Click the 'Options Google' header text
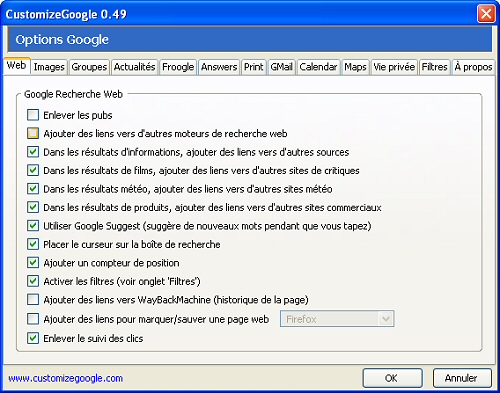Viewport: 500px width, 393px height. point(62,40)
